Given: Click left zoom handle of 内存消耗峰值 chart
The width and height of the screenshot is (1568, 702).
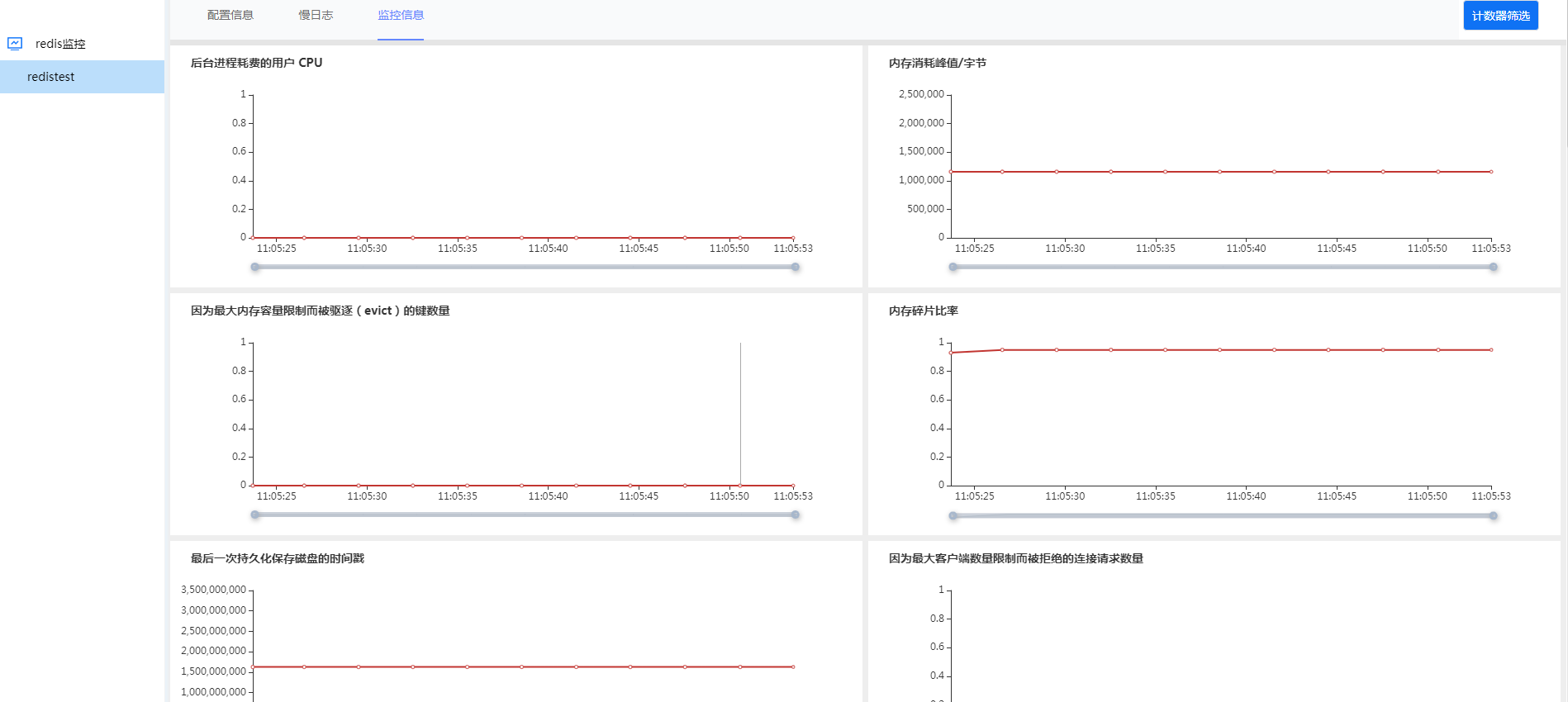Looking at the screenshot, I should (953, 267).
